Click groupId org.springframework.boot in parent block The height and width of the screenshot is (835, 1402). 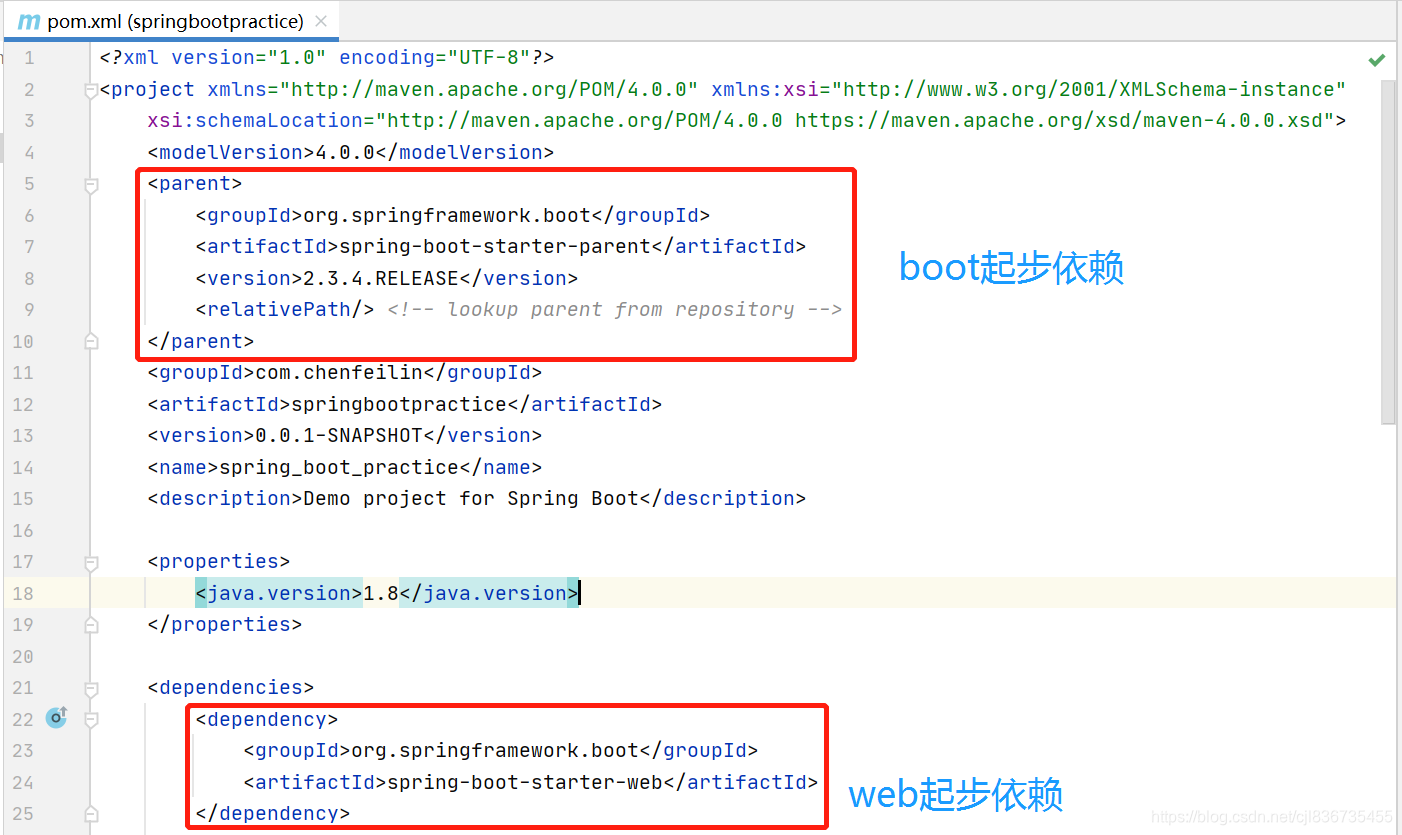[453, 216]
